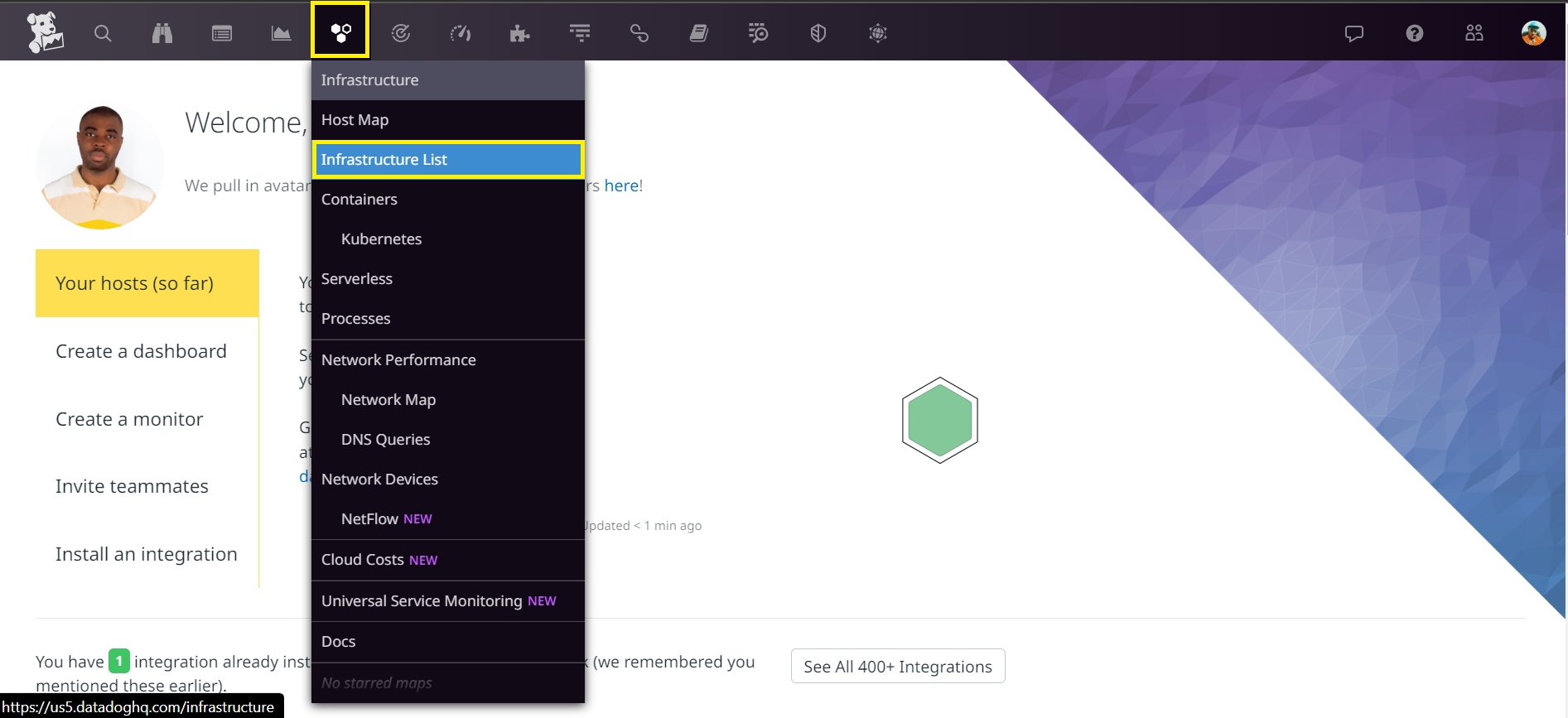Open Cloud Costs menu item
This screenshot has height=718, width=1568.
tap(448, 560)
